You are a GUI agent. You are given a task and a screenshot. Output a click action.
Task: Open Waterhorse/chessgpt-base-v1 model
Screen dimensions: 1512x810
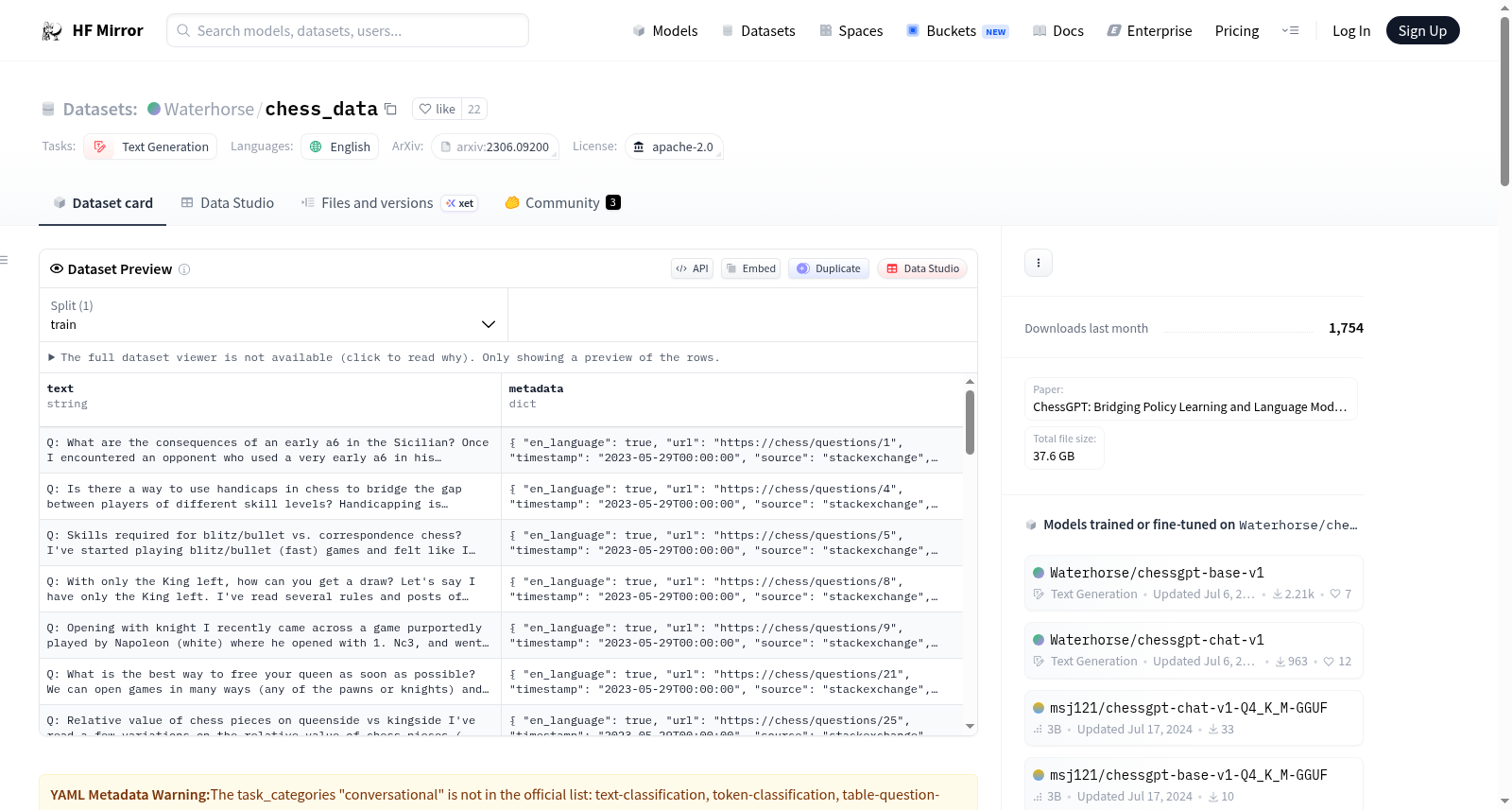[1194, 582]
